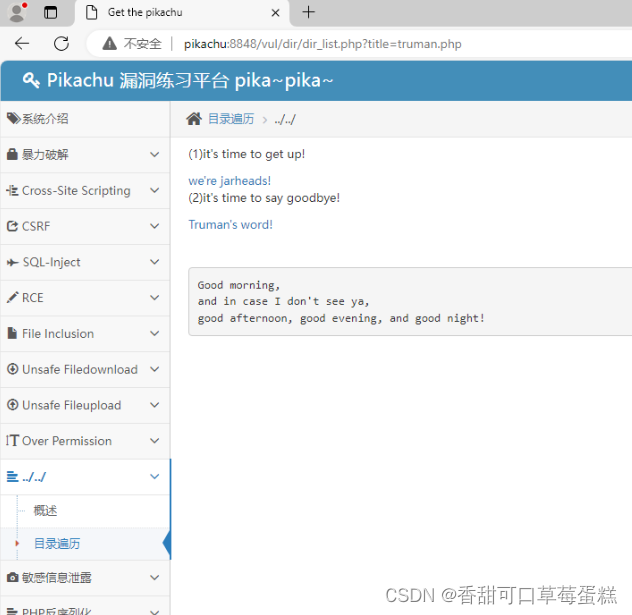632x615 pixels.
Task: Open the "Truman's word!" link
Action: 231,224
